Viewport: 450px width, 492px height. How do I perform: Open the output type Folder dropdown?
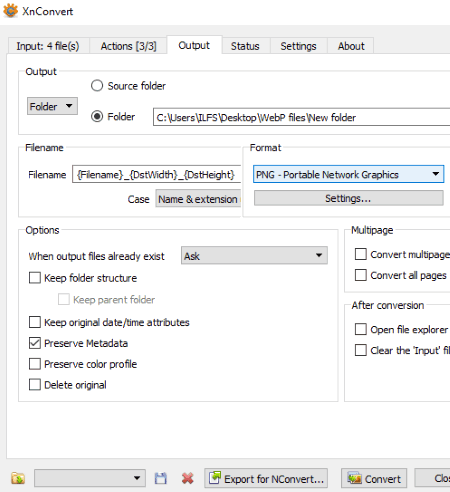[52, 106]
